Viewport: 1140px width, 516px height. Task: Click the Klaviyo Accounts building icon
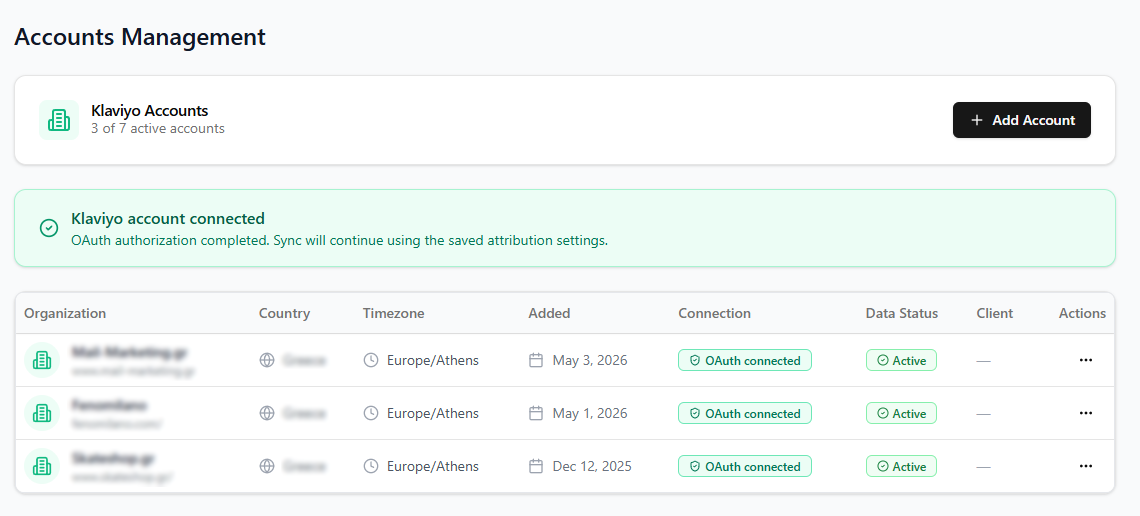click(x=59, y=120)
